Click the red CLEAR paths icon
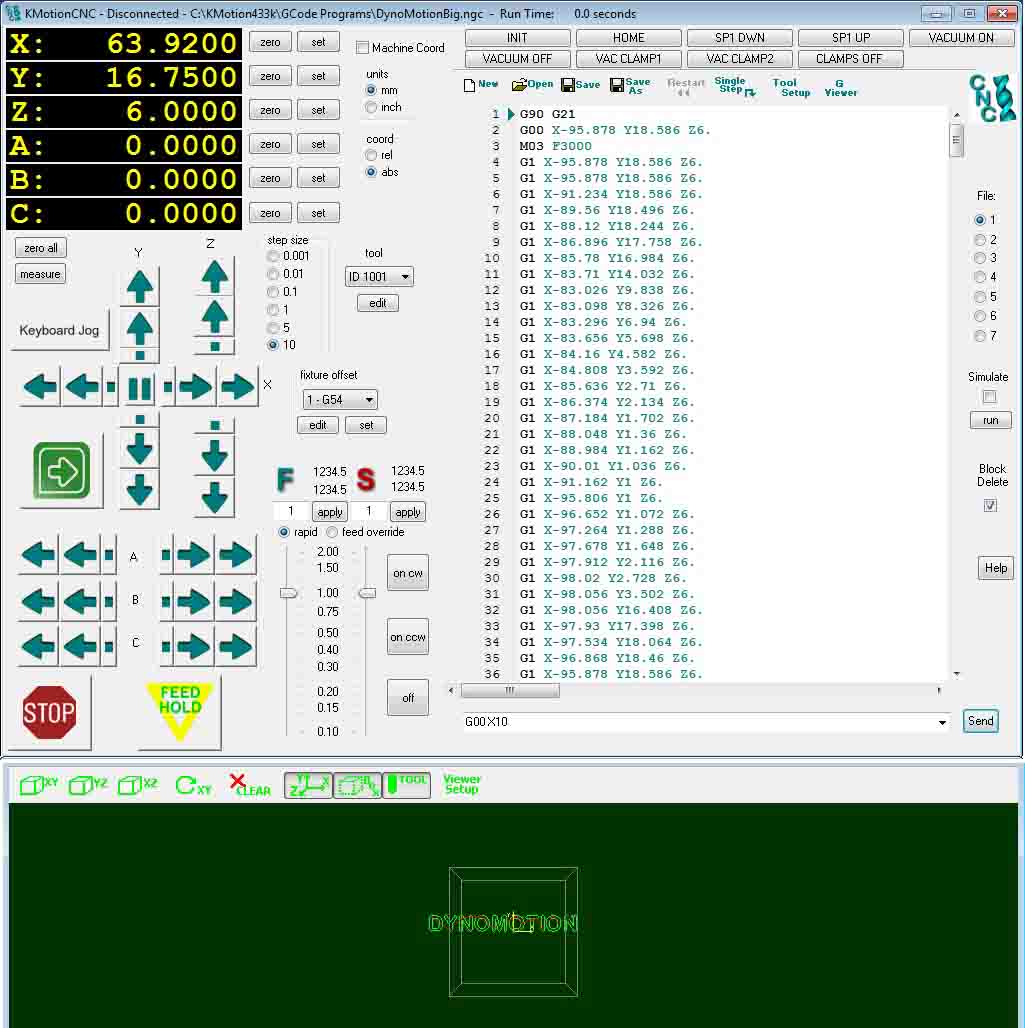This screenshot has width=1025, height=1028. [249, 785]
